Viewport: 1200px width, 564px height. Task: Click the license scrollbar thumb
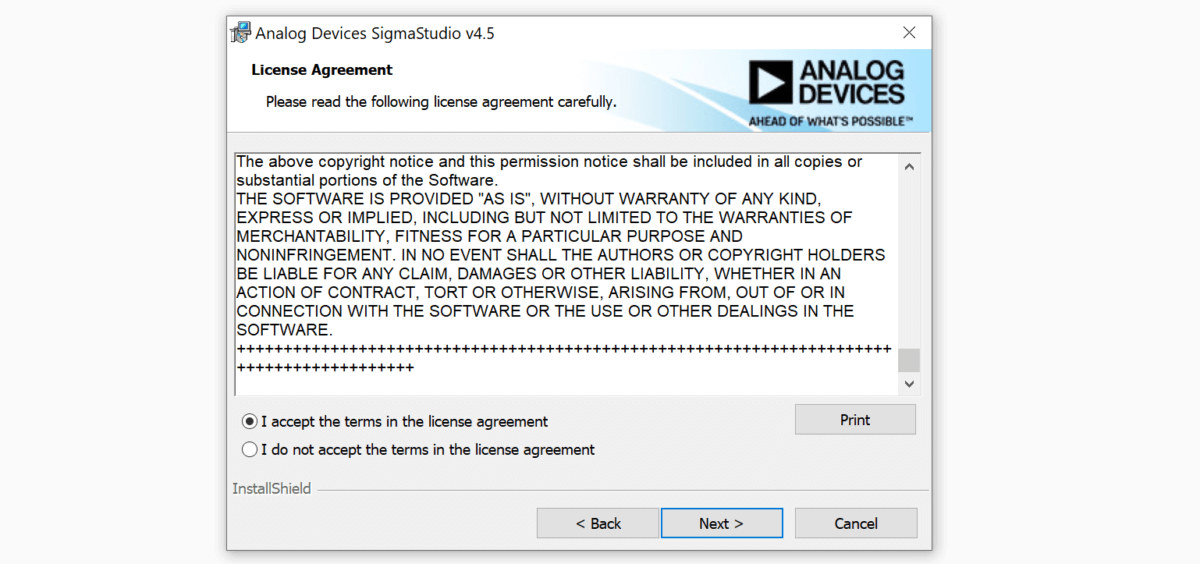point(909,360)
